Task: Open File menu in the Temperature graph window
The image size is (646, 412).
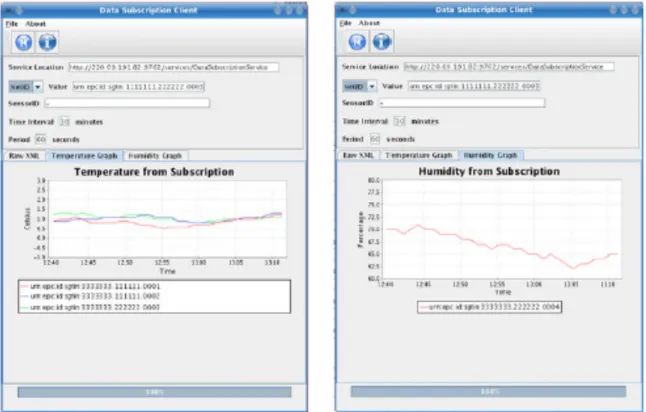Action: (12, 24)
